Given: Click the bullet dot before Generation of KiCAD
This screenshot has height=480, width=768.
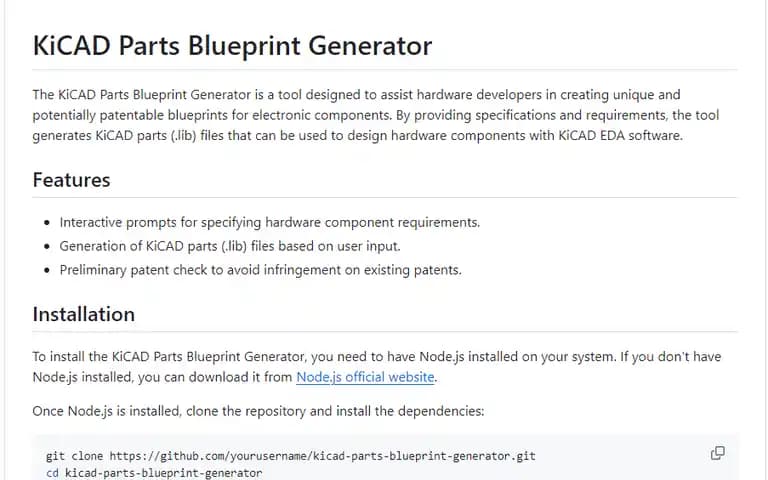Looking at the screenshot, I should pyautogui.click(x=47, y=246).
